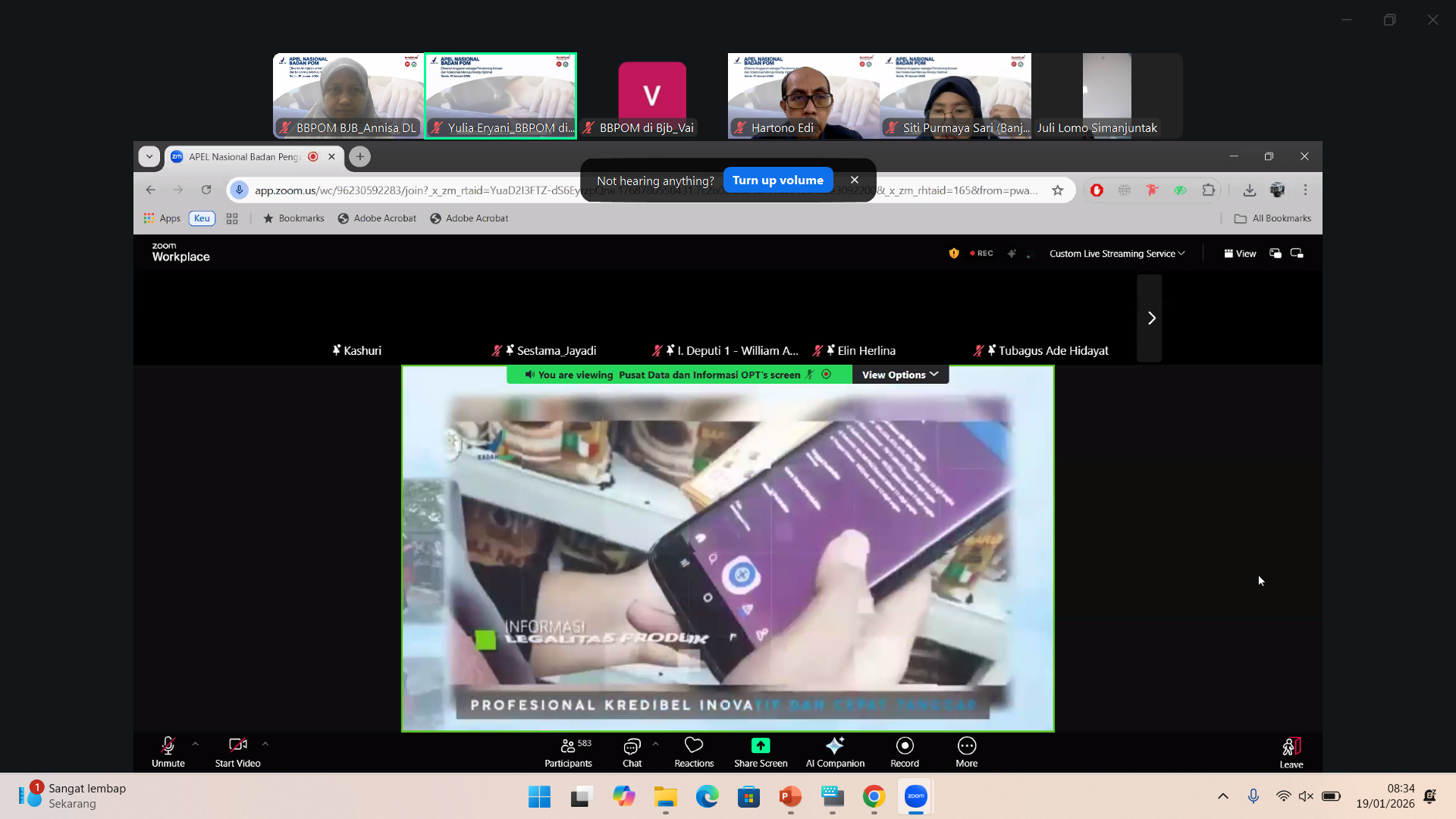The height and width of the screenshot is (819, 1456).
Task: Open AI Companion
Action: (x=835, y=752)
